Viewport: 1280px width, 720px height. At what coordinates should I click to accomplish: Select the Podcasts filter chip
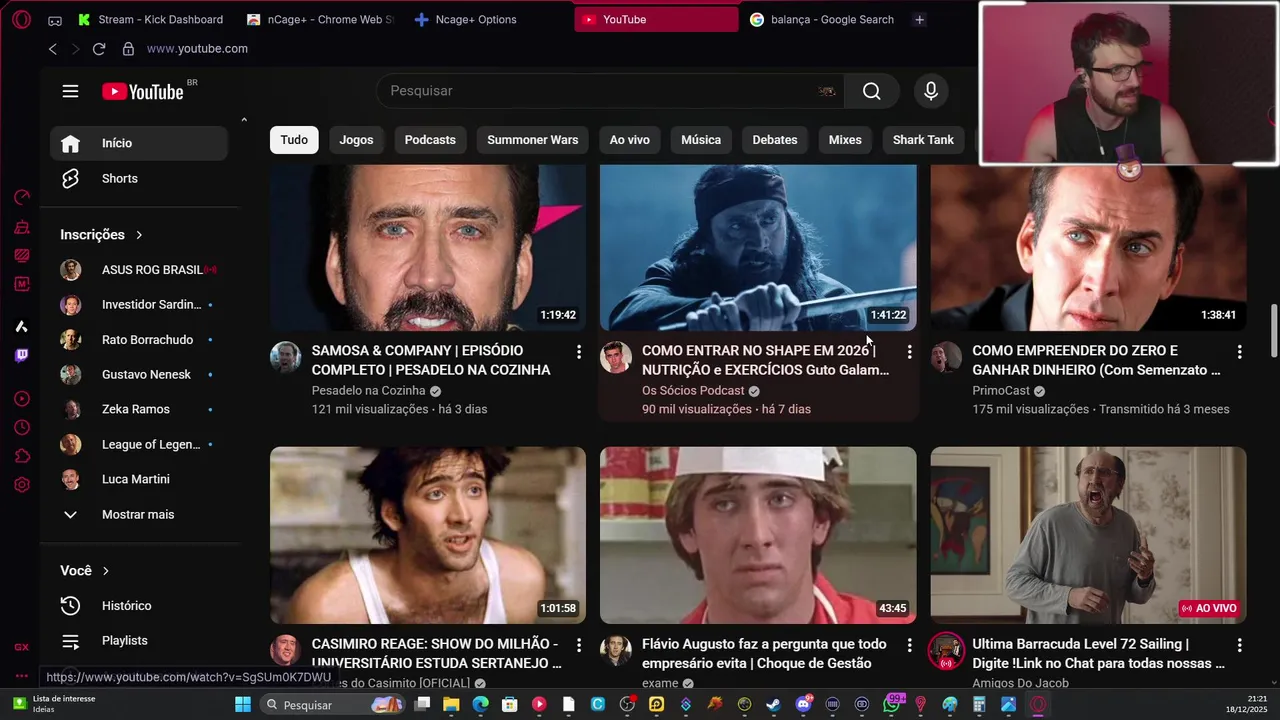point(430,140)
